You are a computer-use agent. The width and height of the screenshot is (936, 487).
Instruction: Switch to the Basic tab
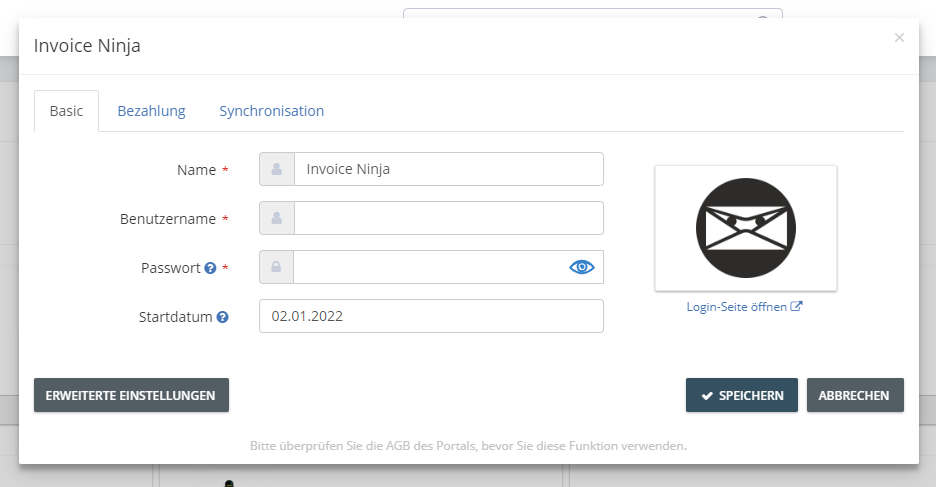pos(66,111)
